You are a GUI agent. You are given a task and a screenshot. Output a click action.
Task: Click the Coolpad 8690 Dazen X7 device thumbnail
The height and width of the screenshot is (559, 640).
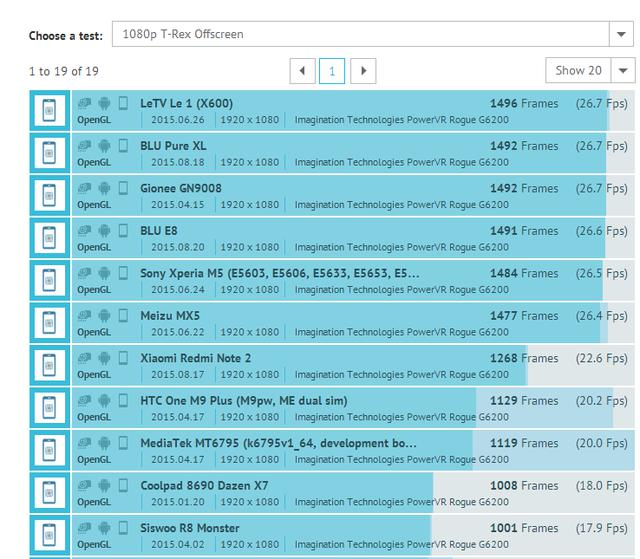pyautogui.click(x=49, y=493)
